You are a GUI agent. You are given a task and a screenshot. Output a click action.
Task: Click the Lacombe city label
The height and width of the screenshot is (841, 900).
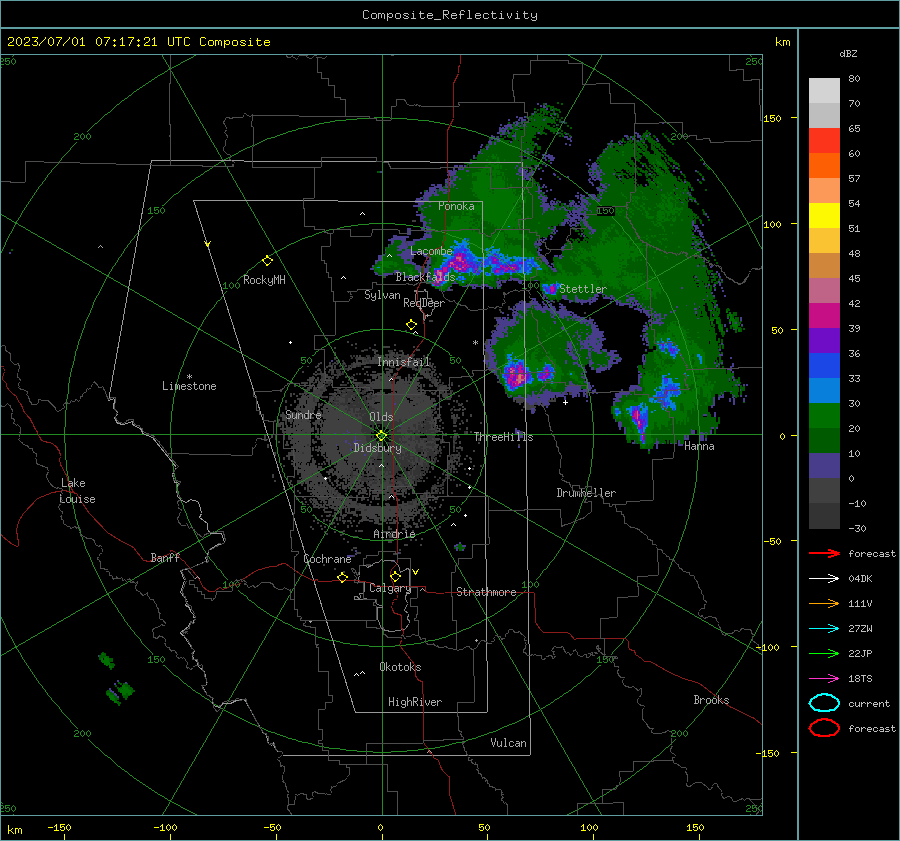pyautogui.click(x=431, y=251)
